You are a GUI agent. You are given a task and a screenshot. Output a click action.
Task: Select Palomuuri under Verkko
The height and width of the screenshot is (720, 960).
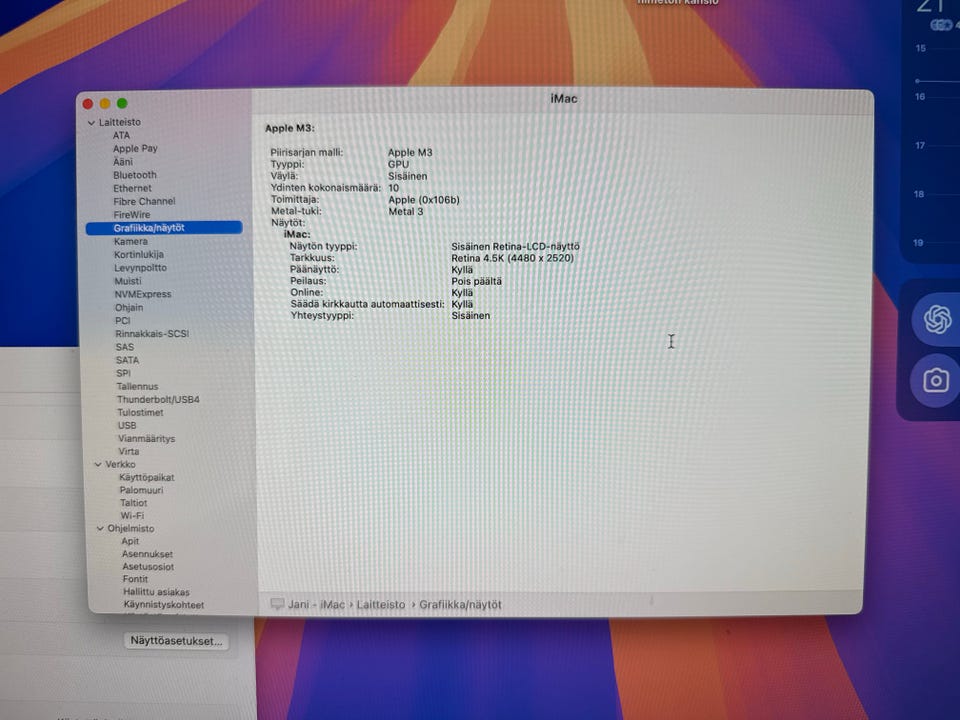click(x=141, y=490)
